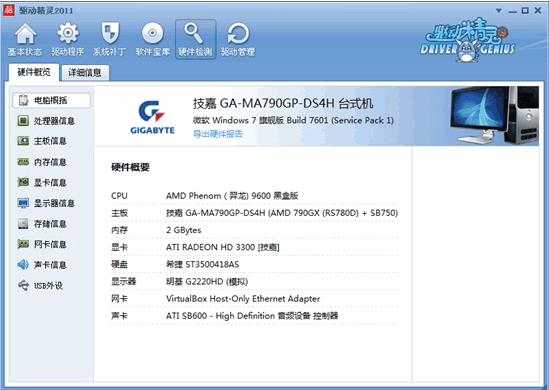Click the 导出硬件报告 link
The image size is (549, 390).
tap(217, 134)
